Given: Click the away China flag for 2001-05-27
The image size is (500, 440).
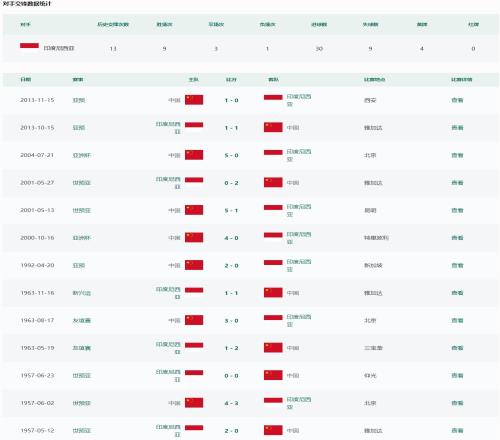Looking at the screenshot, I should (273, 182).
